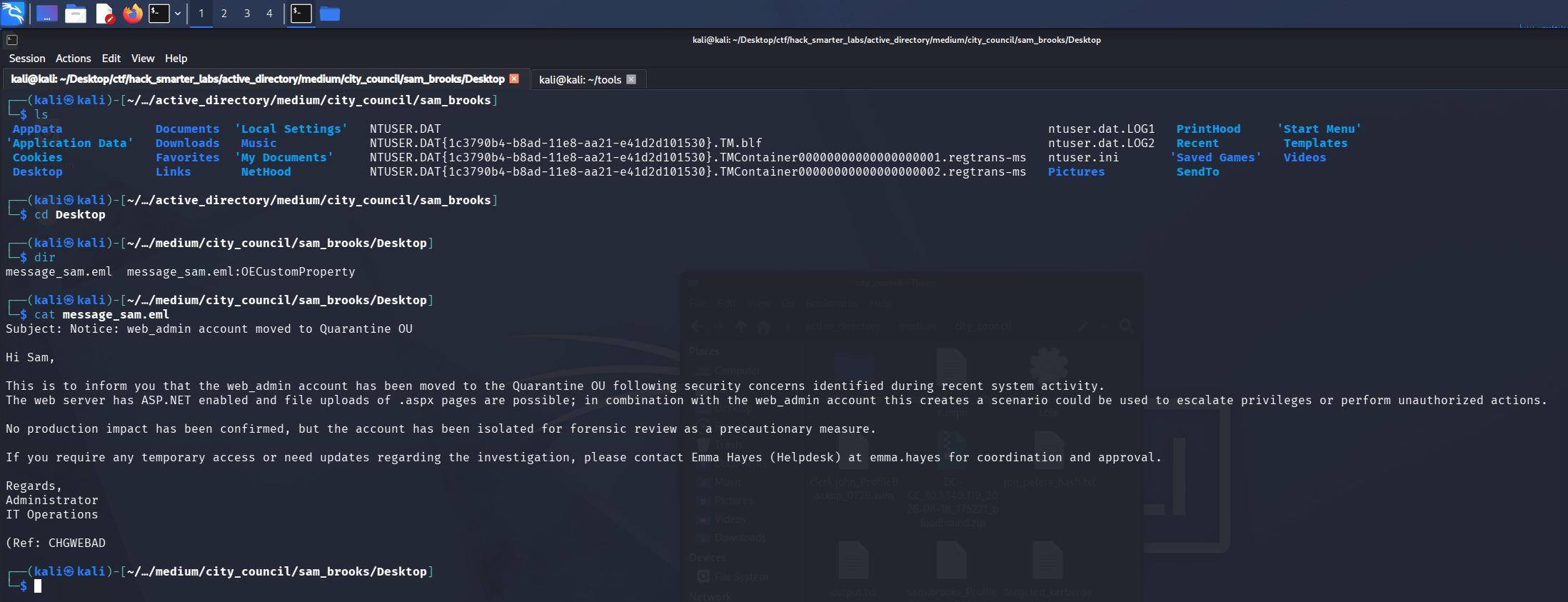Click the email Subject line text
The height and width of the screenshot is (602, 1568).
pyautogui.click(x=209, y=329)
